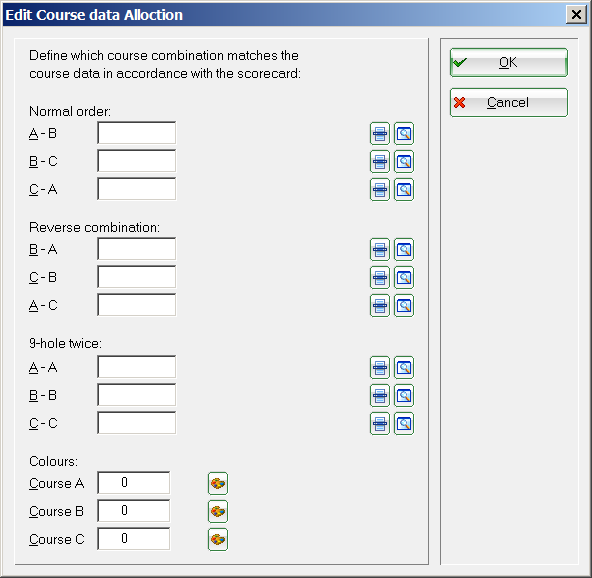592x578 pixels.
Task: Focus the A - B input field
Action: pyautogui.click(x=137, y=133)
